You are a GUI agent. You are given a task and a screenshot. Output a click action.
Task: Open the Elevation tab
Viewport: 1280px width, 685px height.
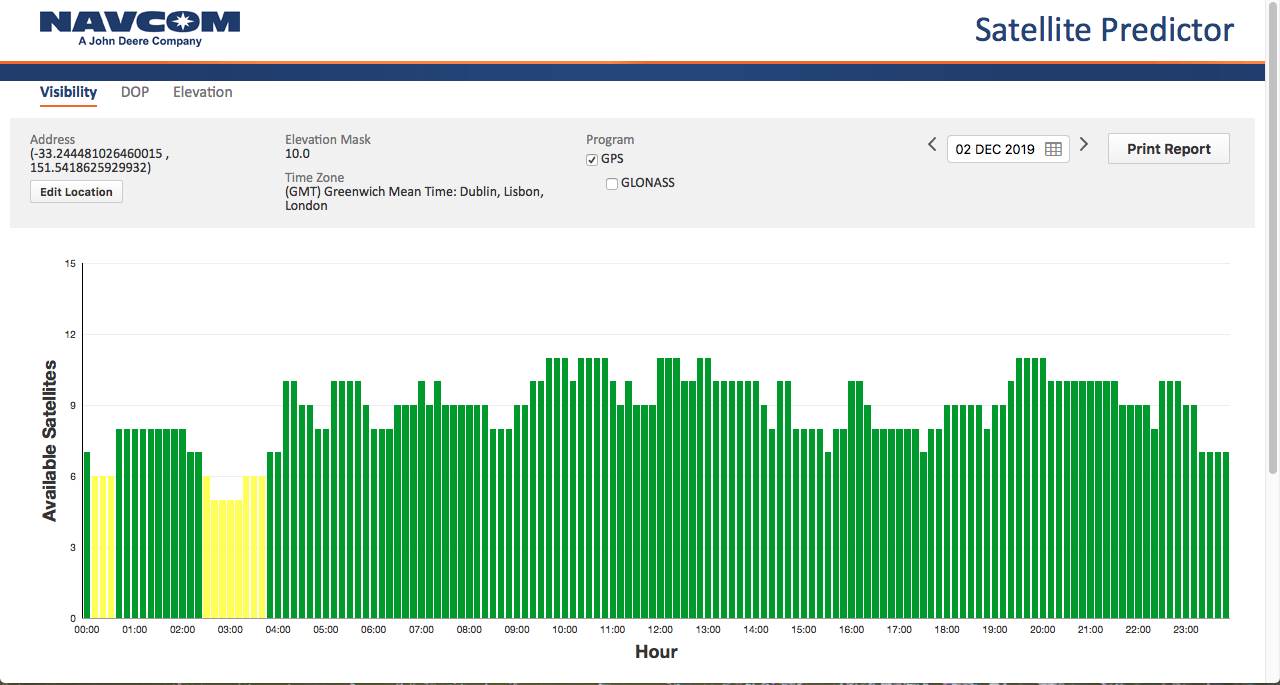click(x=202, y=92)
